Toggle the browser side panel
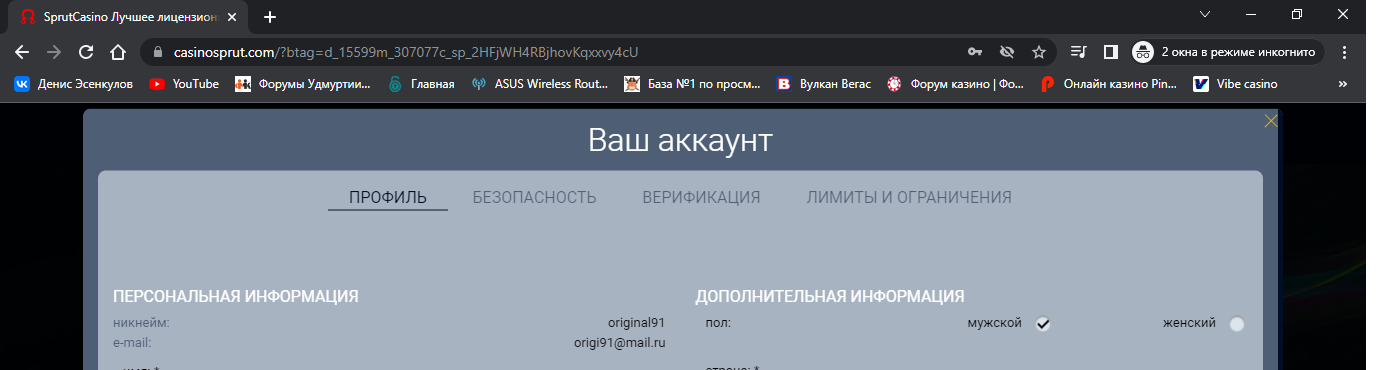Viewport: 1376px width, 370px height. tap(1110, 52)
